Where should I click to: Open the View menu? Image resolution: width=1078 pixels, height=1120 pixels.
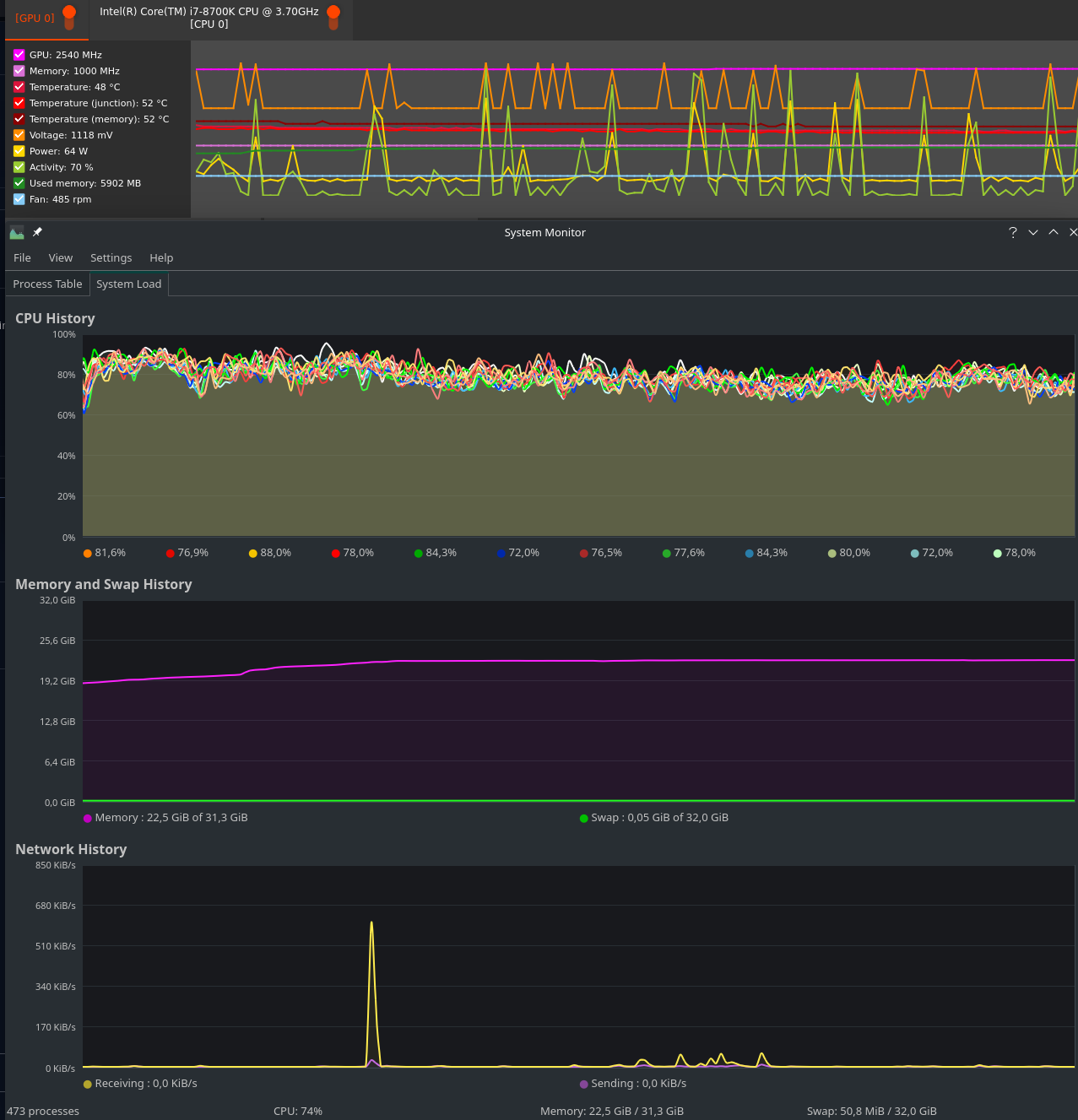click(x=61, y=258)
